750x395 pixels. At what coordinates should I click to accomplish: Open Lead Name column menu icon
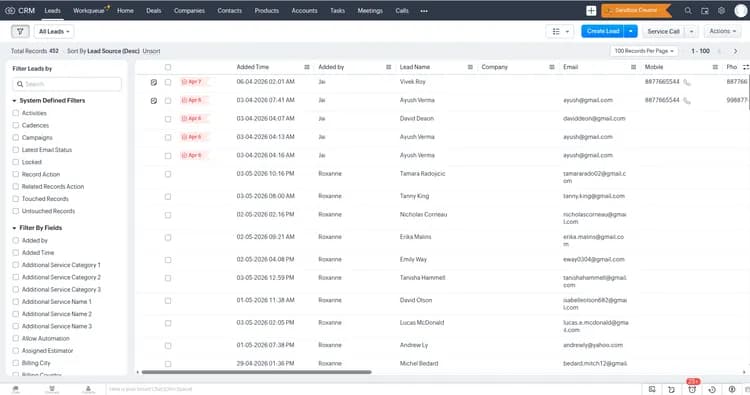[x=470, y=67]
